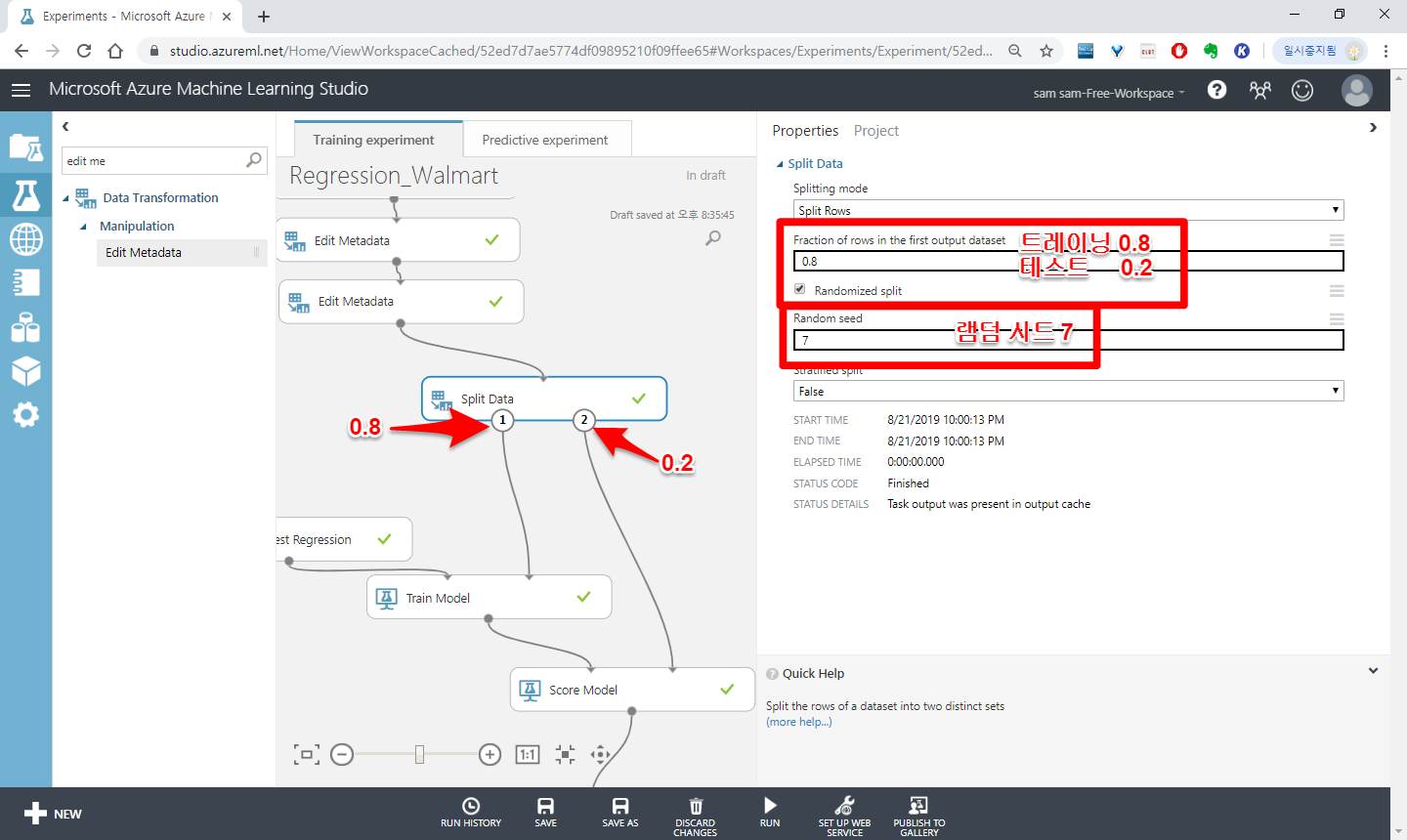Select the Experiments flask sidebar icon

(x=25, y=194)
